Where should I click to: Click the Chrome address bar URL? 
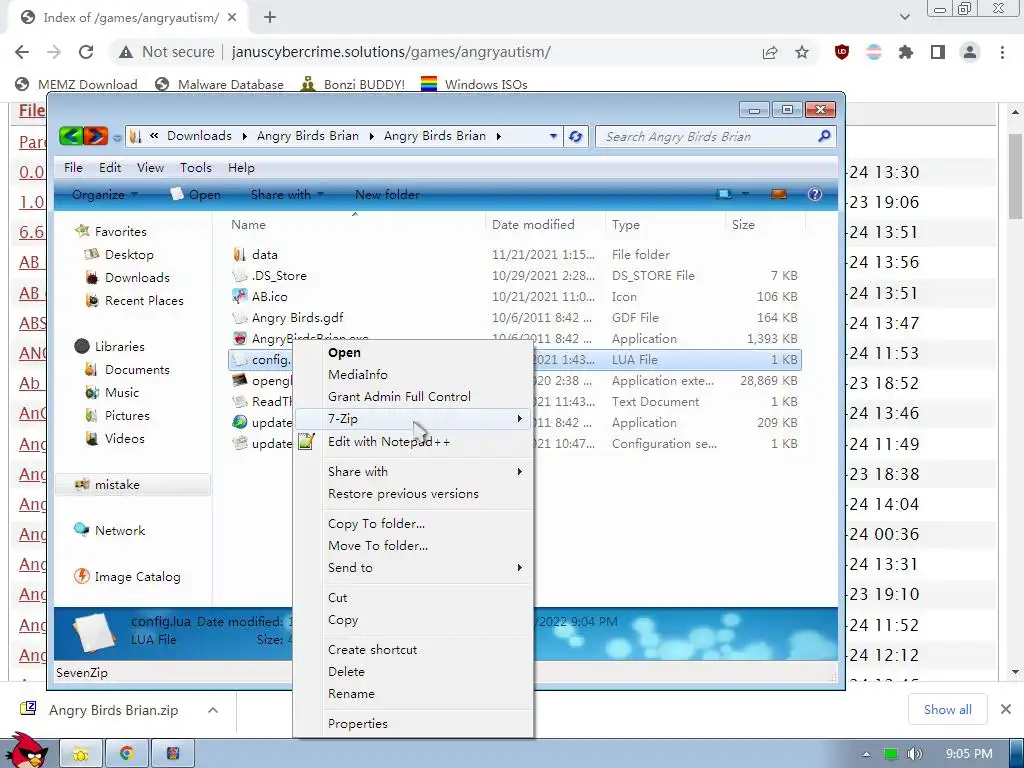pos(391,52)
